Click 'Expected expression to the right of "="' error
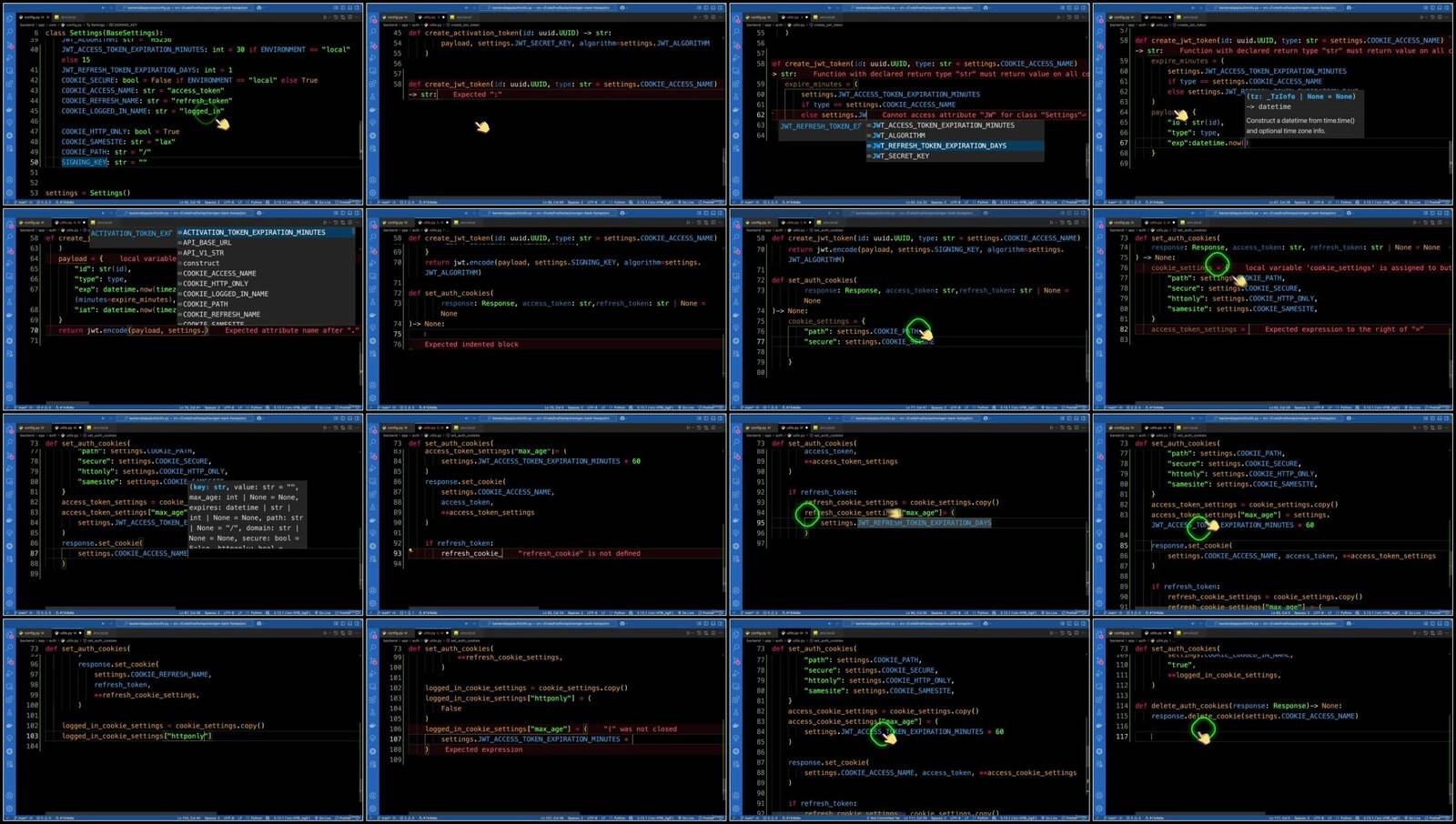 [x=1344, y=329]
